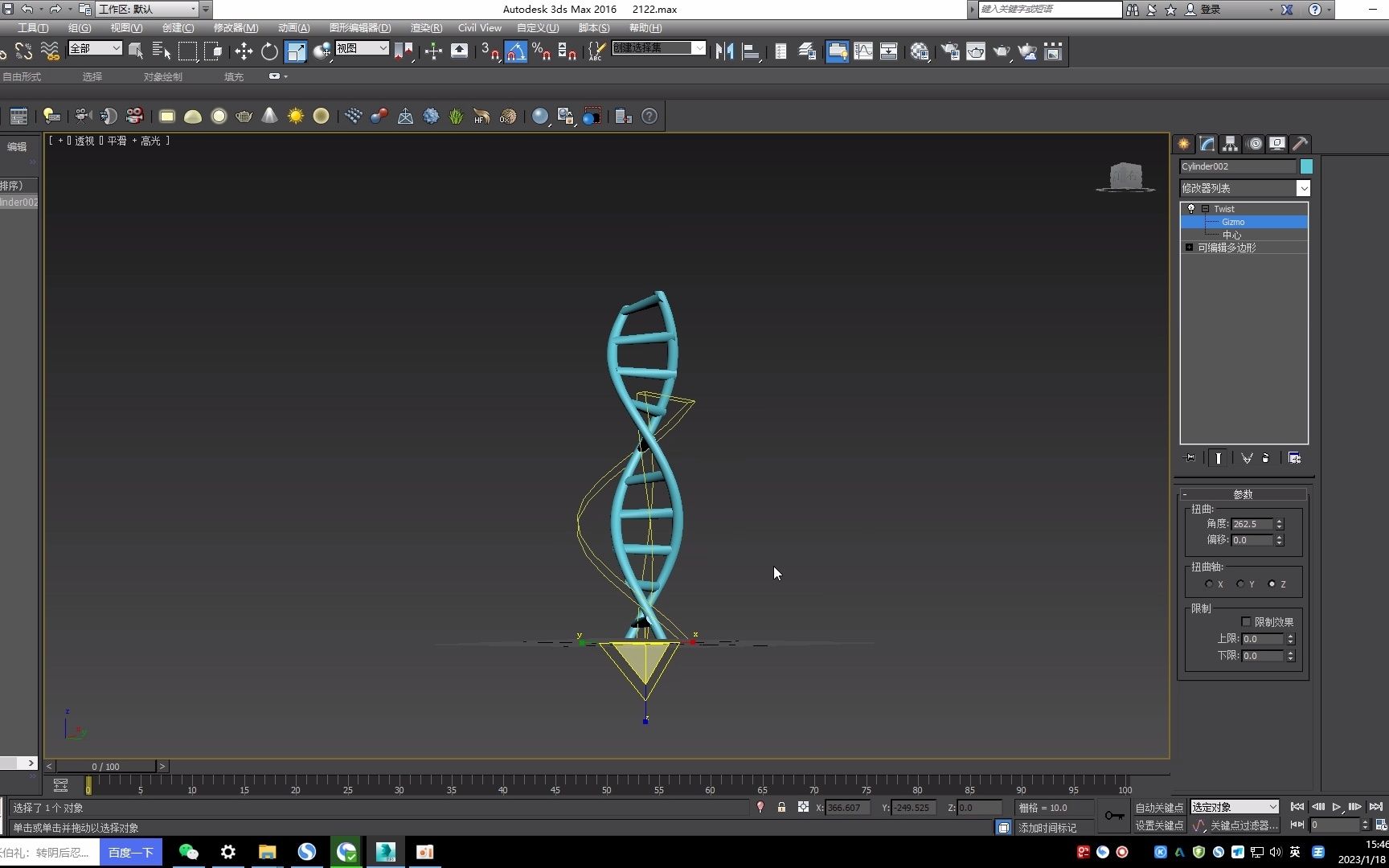
Task: Remove the Twist modifier using trash icon
Action: [1266, 458]
